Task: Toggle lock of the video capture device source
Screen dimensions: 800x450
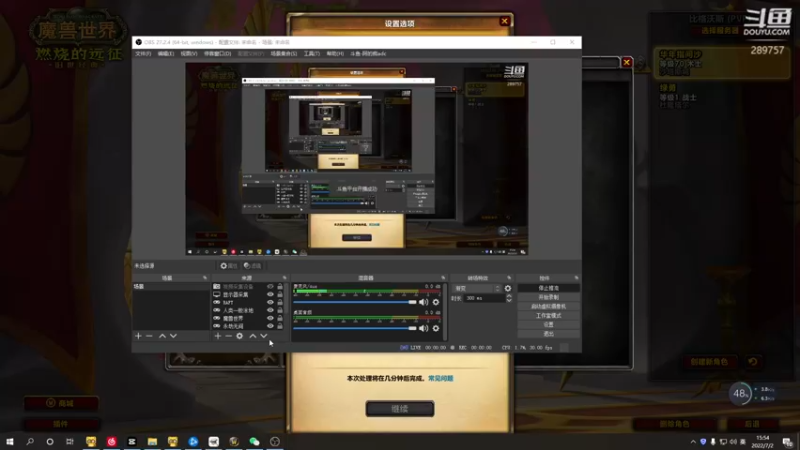Action: [x=280, y=287]
